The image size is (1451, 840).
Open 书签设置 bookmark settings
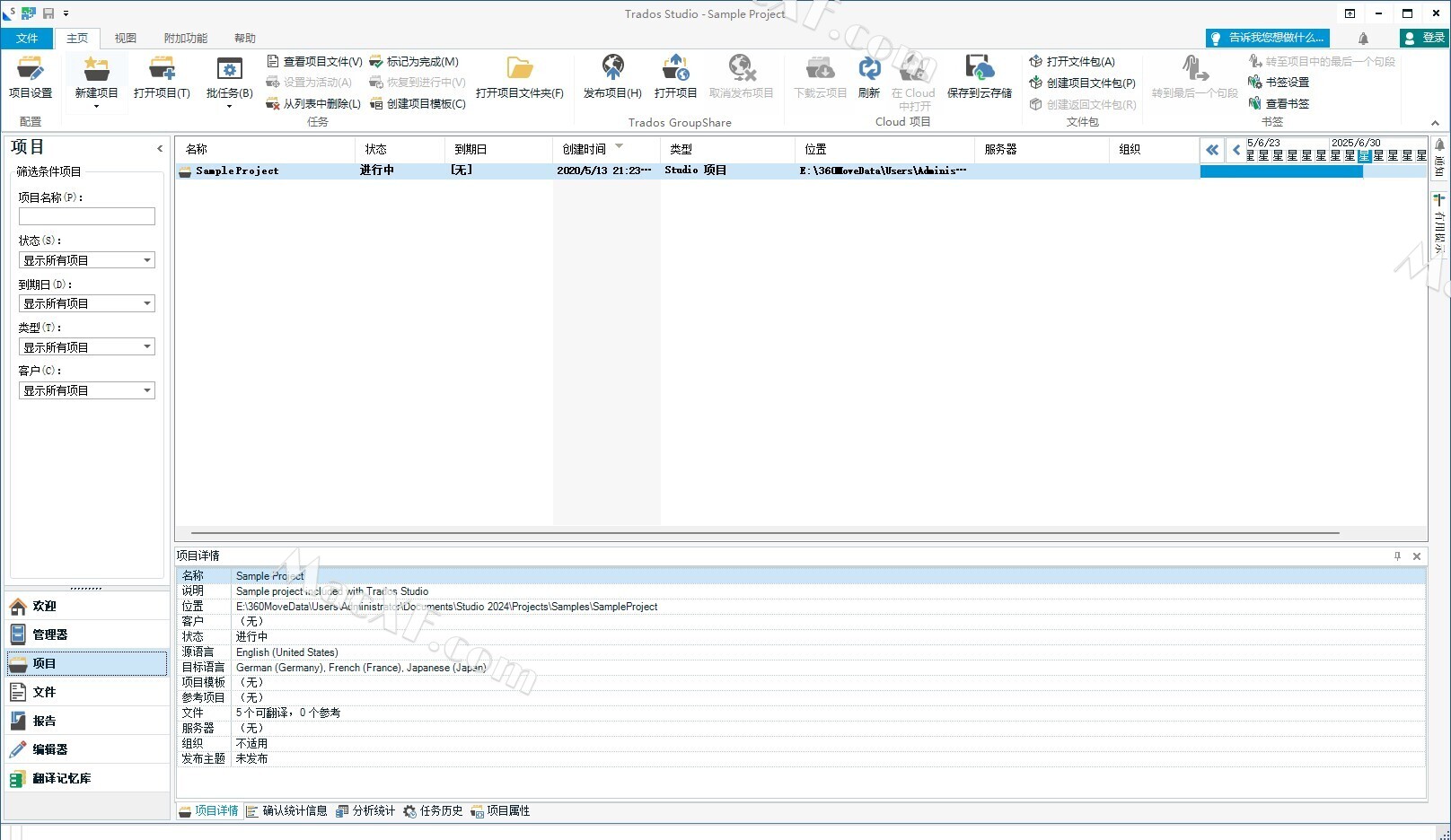[x=1279, y=83]
